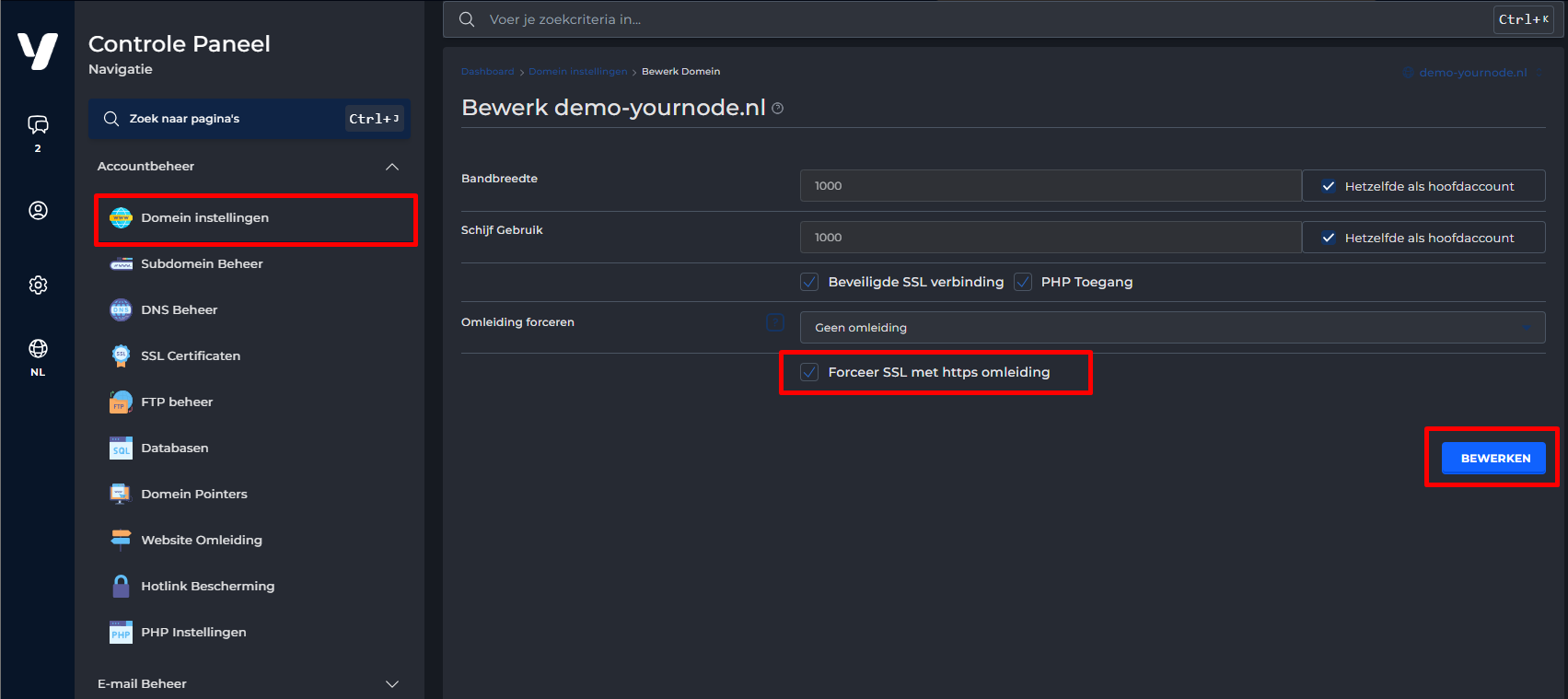The image size is (1568, 699).
Task: Click the SSL Certificaten badge icon
Action: coord(121,355)
